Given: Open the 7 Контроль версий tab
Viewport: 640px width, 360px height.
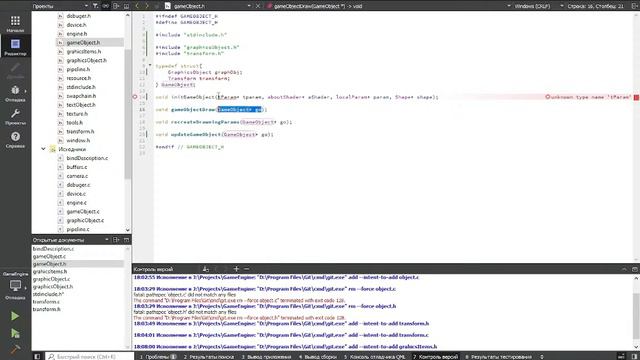Looking at the screenshot, I should pos(436,356).
